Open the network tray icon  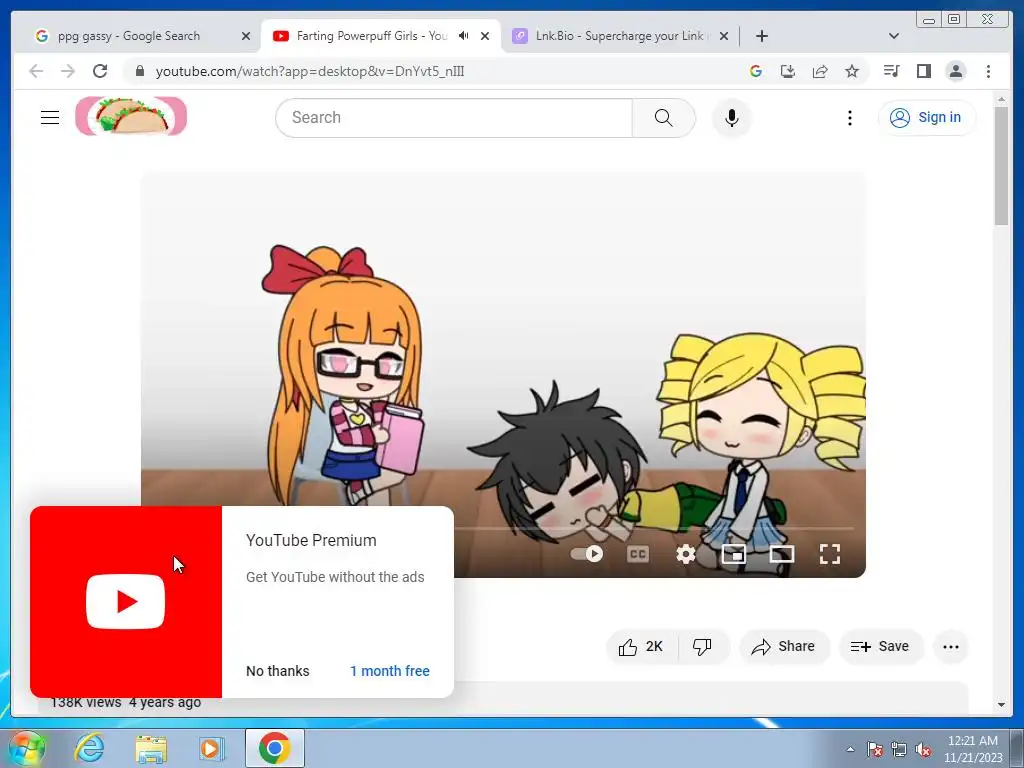(899, 750)
